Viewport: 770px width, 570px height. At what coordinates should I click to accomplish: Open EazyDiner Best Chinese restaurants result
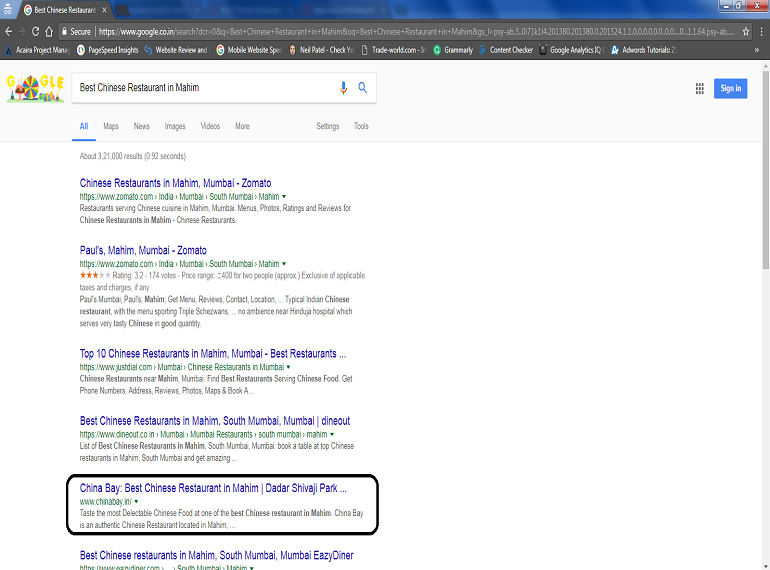click(217, 556)
